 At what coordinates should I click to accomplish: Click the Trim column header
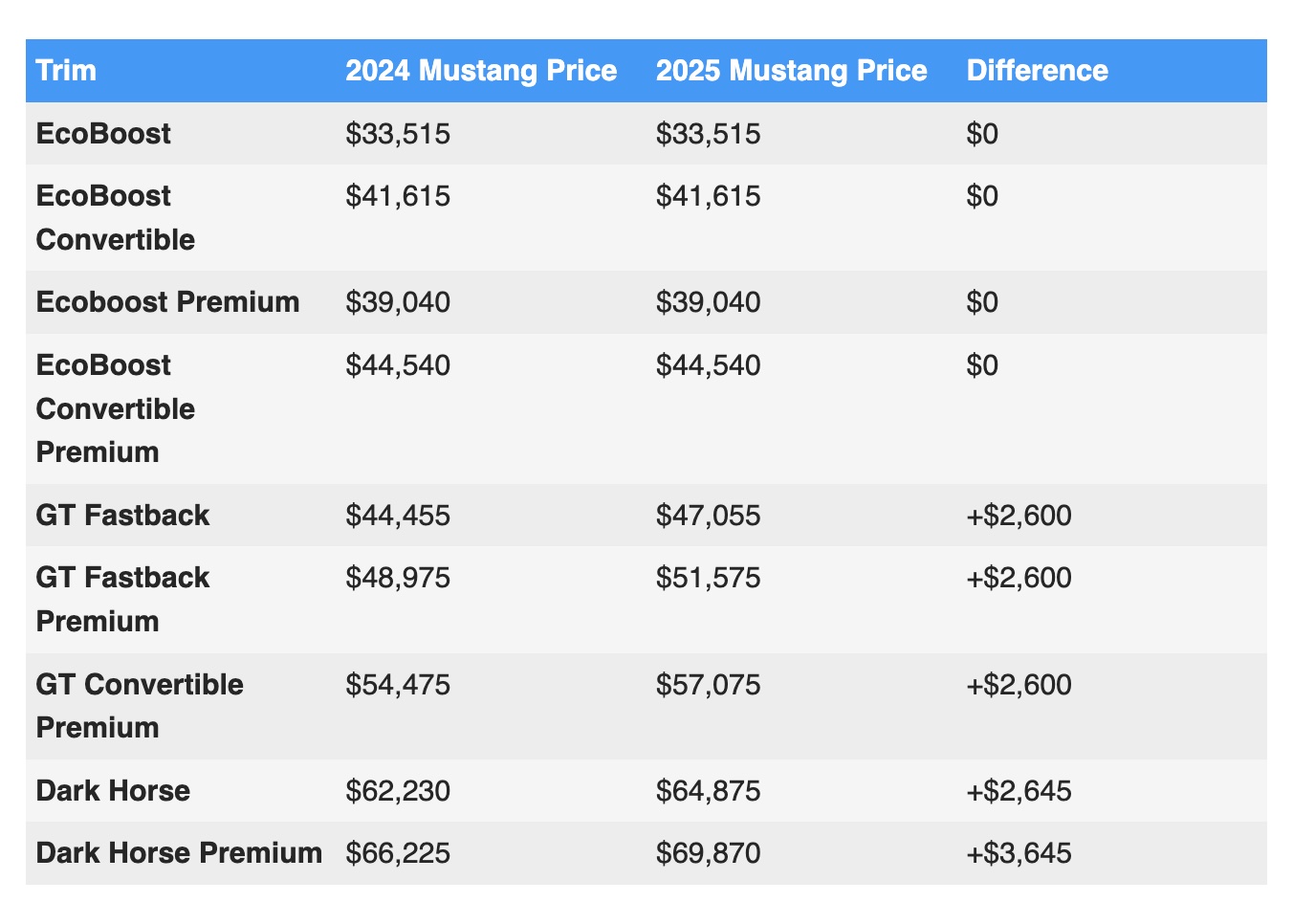tap(66, 71)
